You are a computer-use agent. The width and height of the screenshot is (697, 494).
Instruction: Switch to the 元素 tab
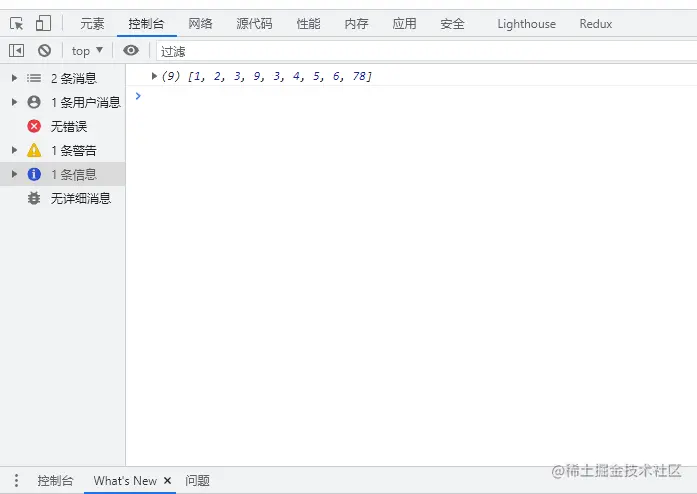click(x=92, y=24)
